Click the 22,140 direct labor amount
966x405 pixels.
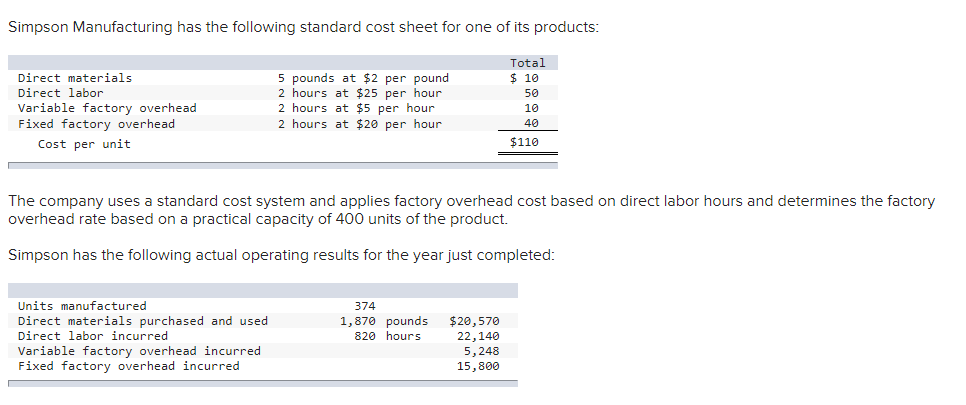point(478,336)
